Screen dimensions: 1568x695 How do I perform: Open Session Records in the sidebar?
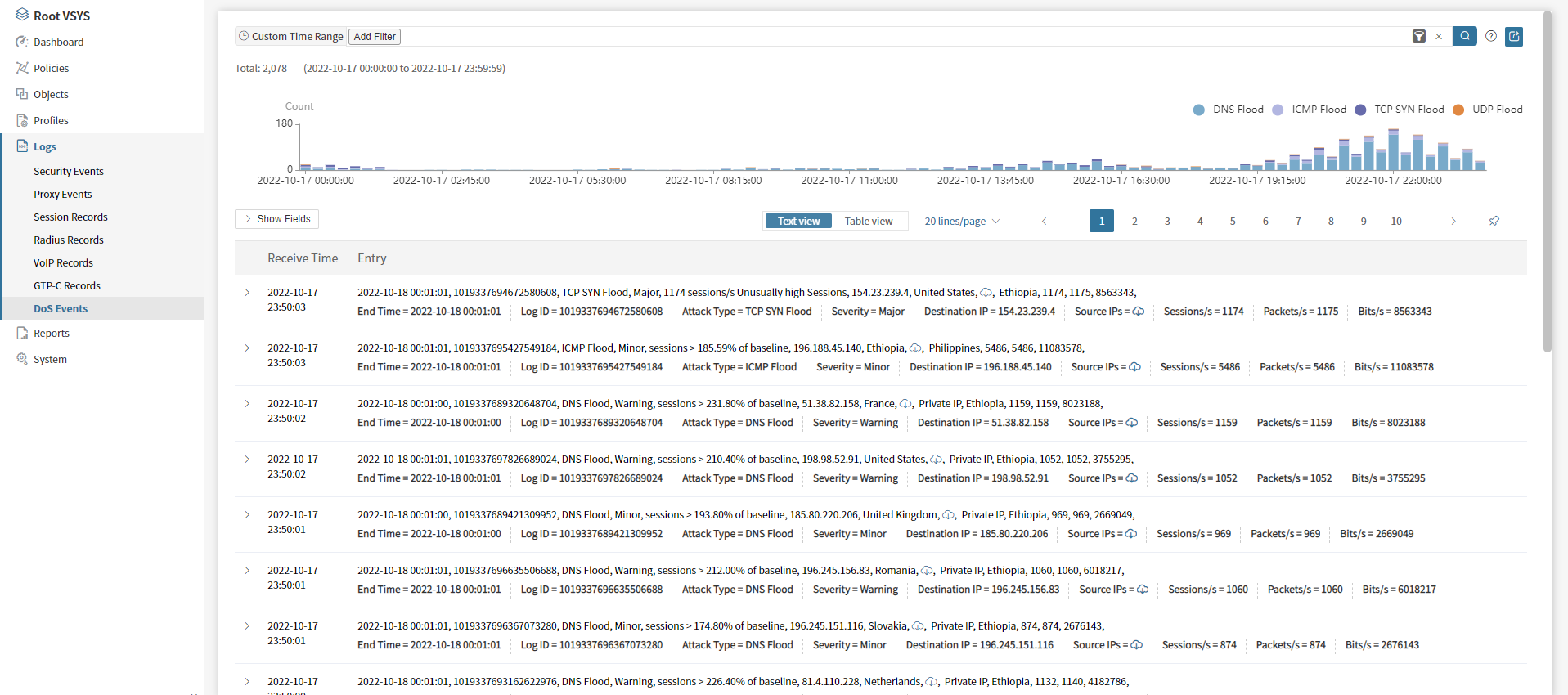[x=70, y=217]
